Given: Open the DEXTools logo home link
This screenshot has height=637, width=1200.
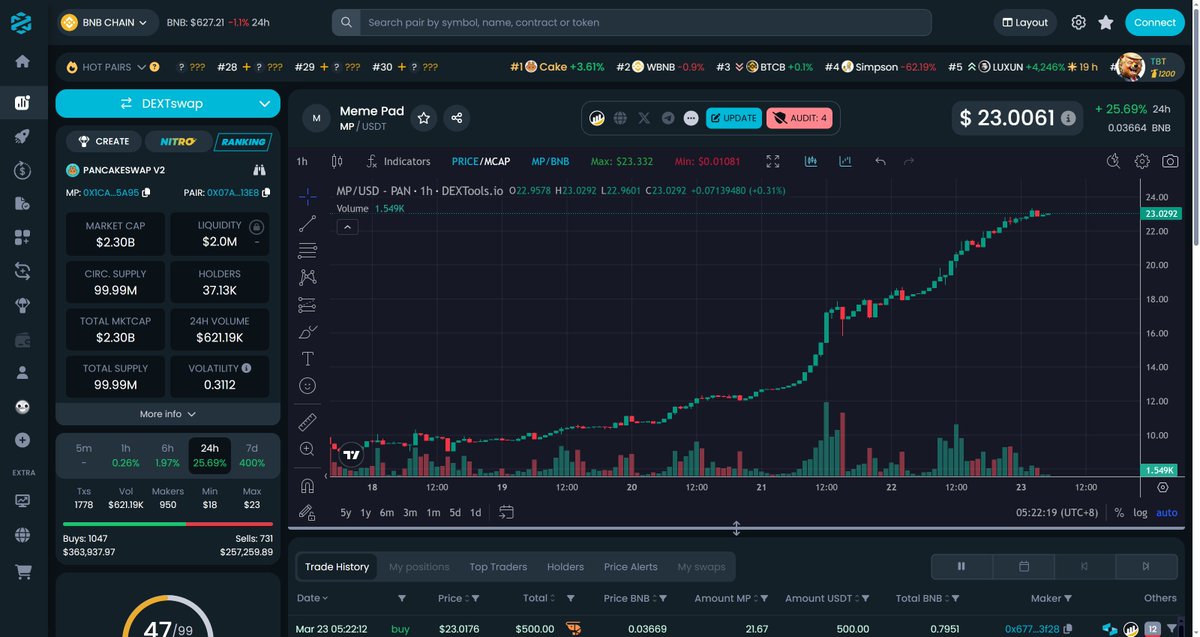Looking at the screenshot, I should (22, 22).
